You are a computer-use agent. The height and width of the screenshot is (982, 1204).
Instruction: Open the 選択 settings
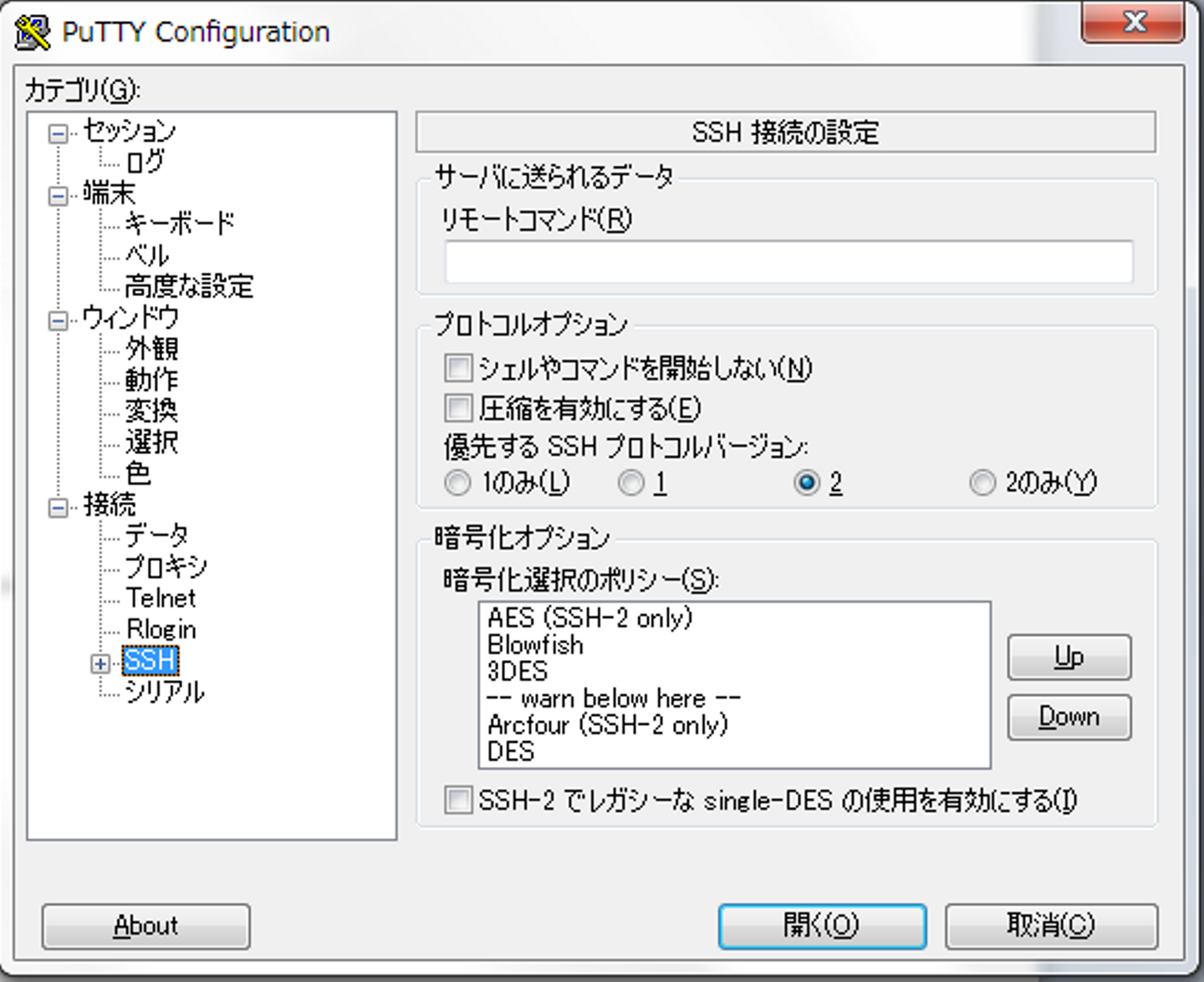(x=151, y=442)
